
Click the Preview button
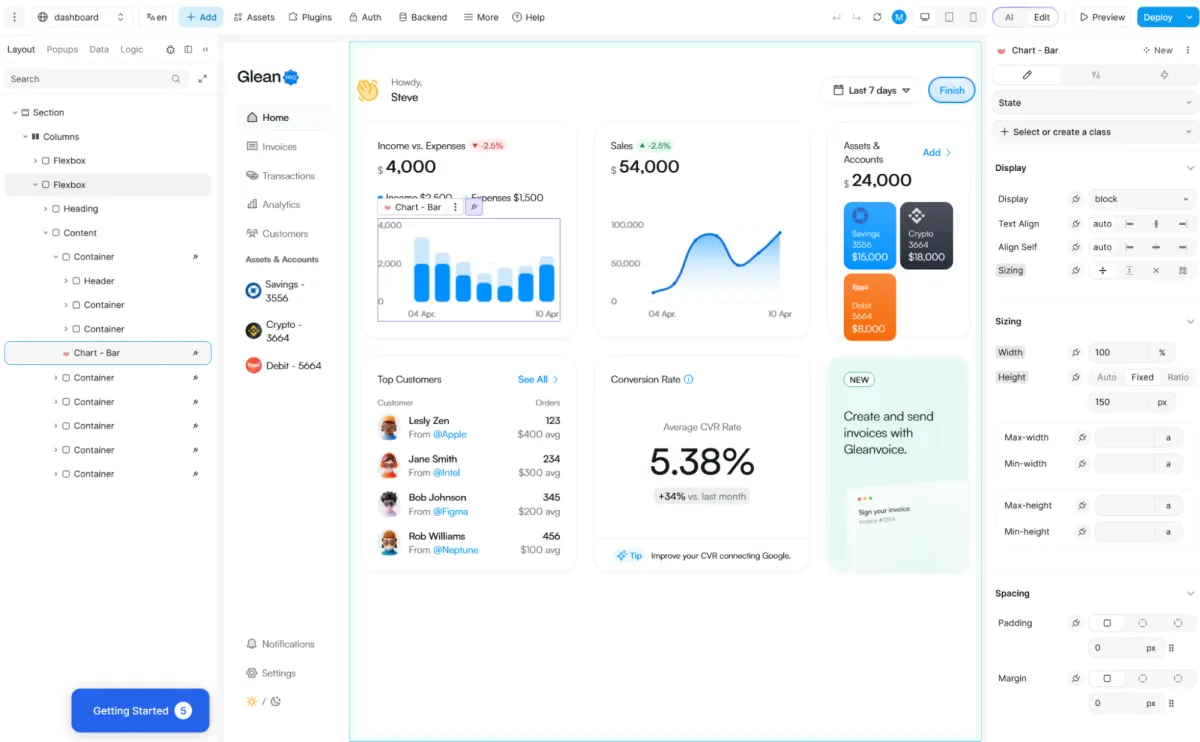click(1102, 17)
